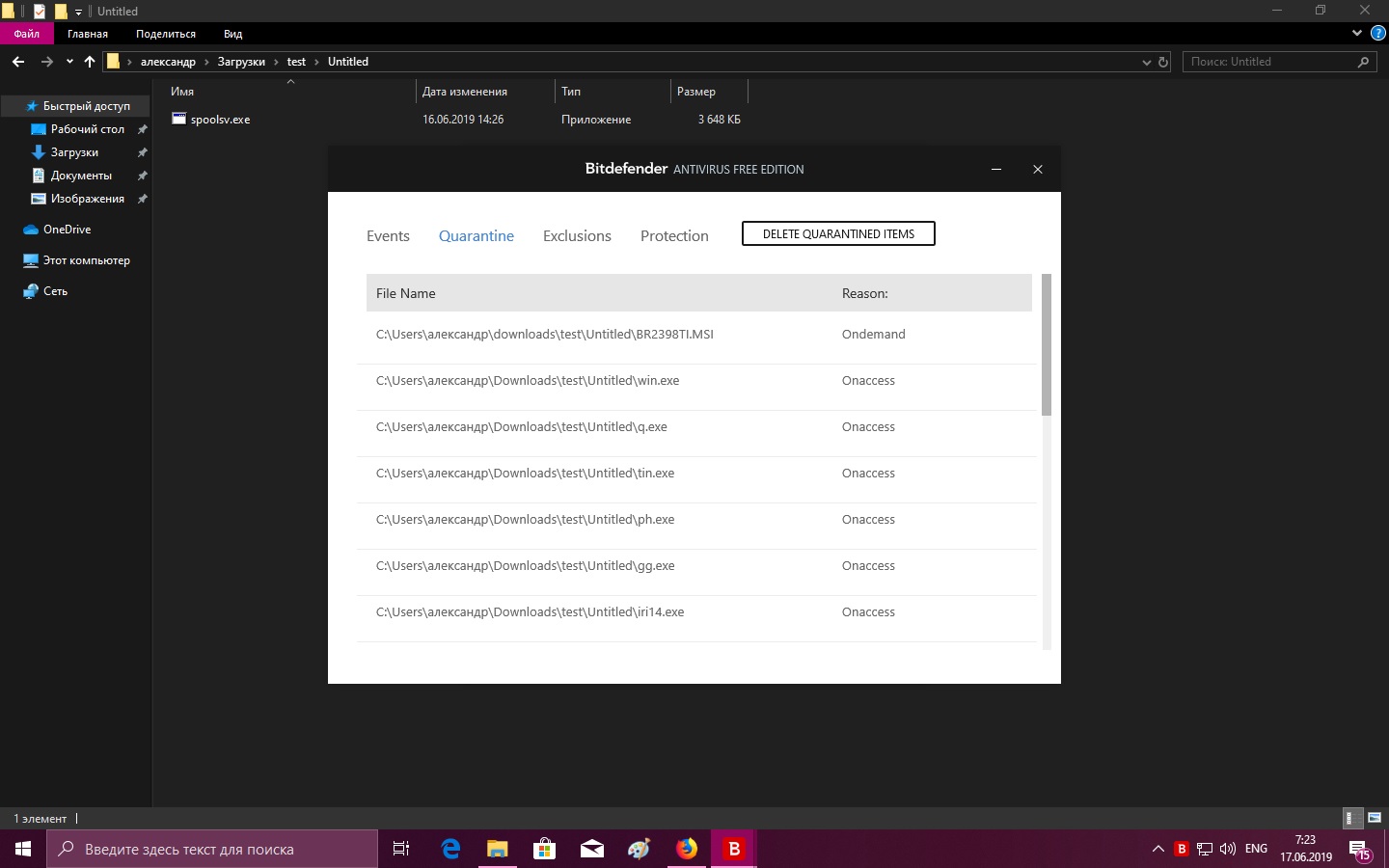Open the Events tab in Bitdefender

pos(388,236)
